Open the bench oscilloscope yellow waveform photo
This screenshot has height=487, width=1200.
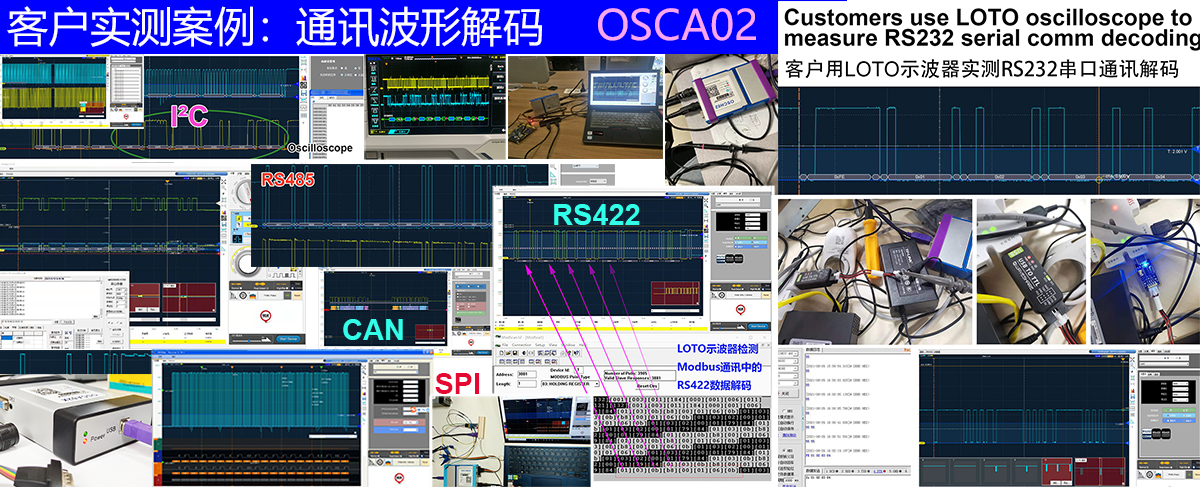(x=436, y=105)
